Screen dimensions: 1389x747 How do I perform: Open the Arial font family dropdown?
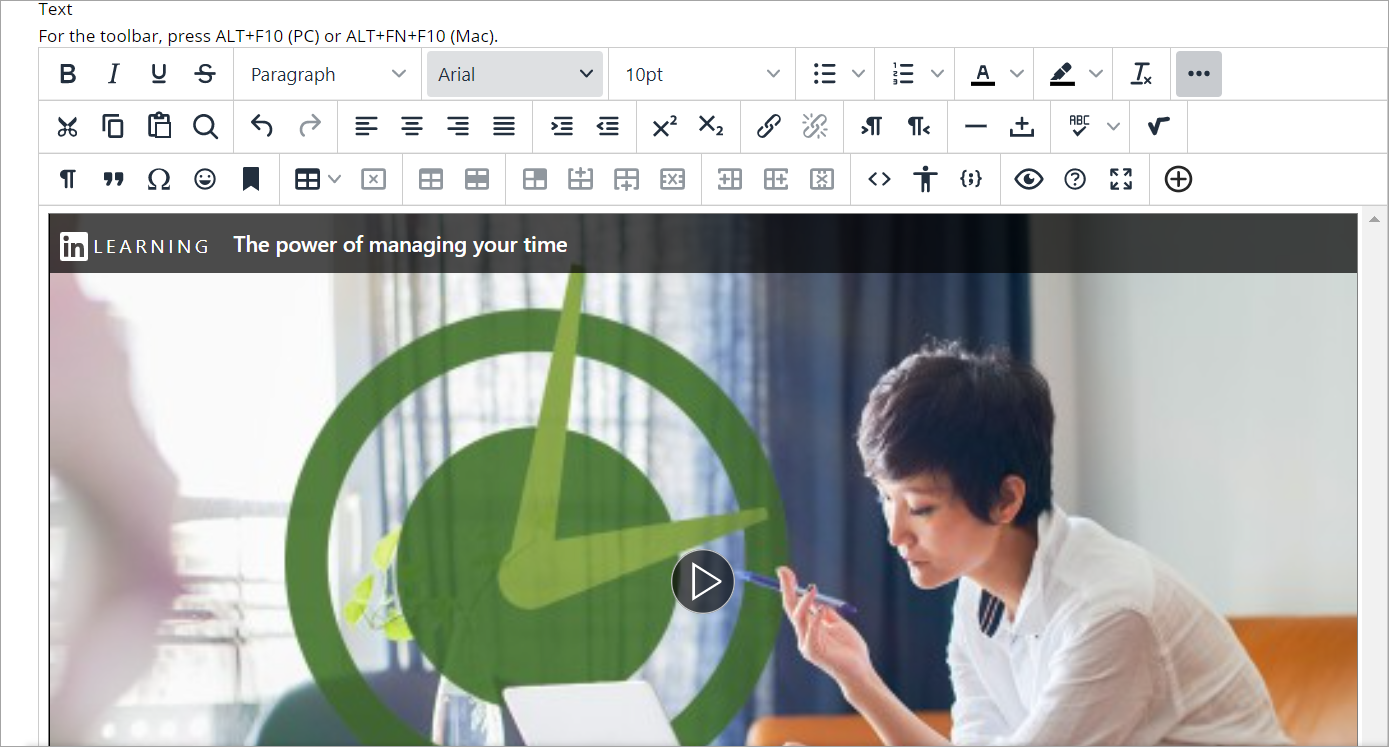[x=515, y=74]
